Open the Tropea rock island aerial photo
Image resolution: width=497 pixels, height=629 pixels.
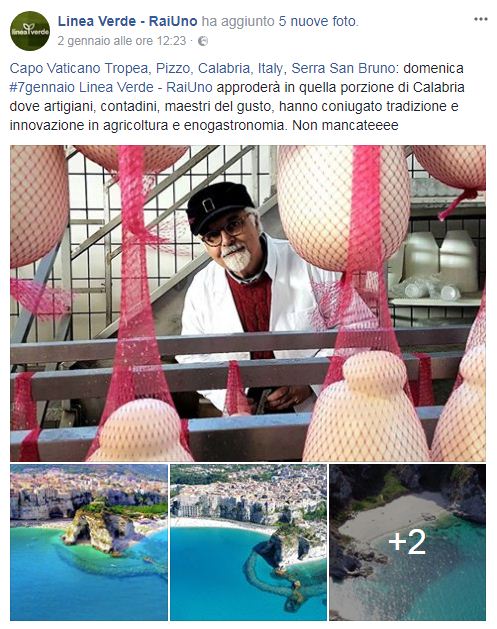[89, 542]
